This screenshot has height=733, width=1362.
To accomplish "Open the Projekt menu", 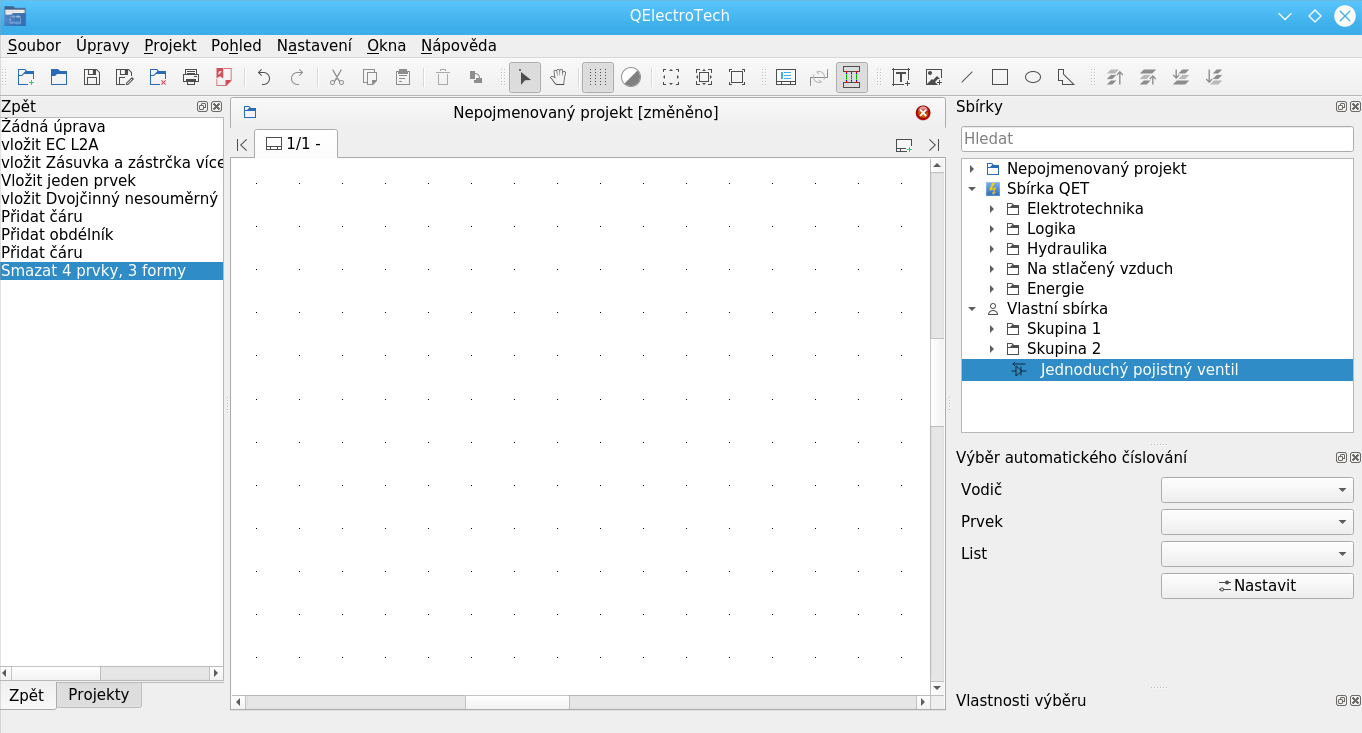I will coord(169,45).
